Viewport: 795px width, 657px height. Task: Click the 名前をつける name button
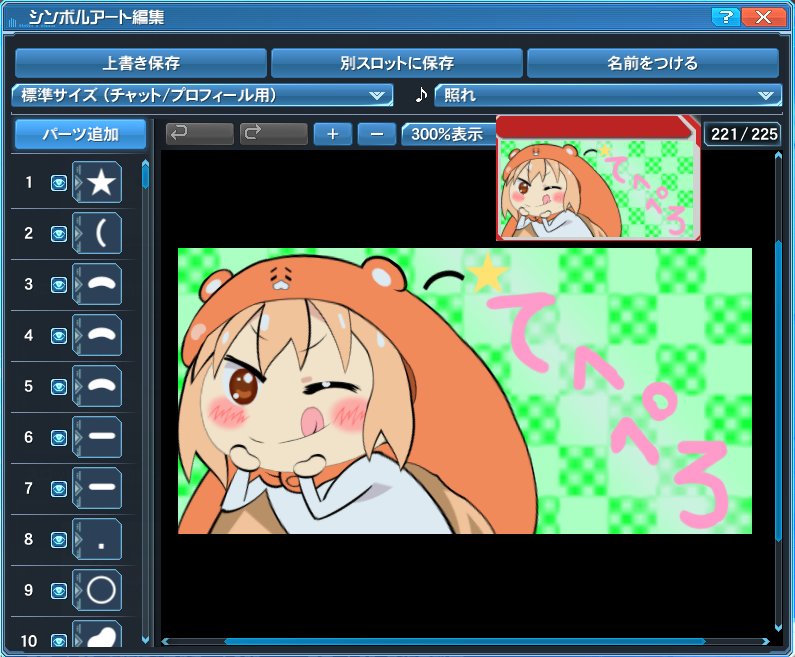click(653, 63)
